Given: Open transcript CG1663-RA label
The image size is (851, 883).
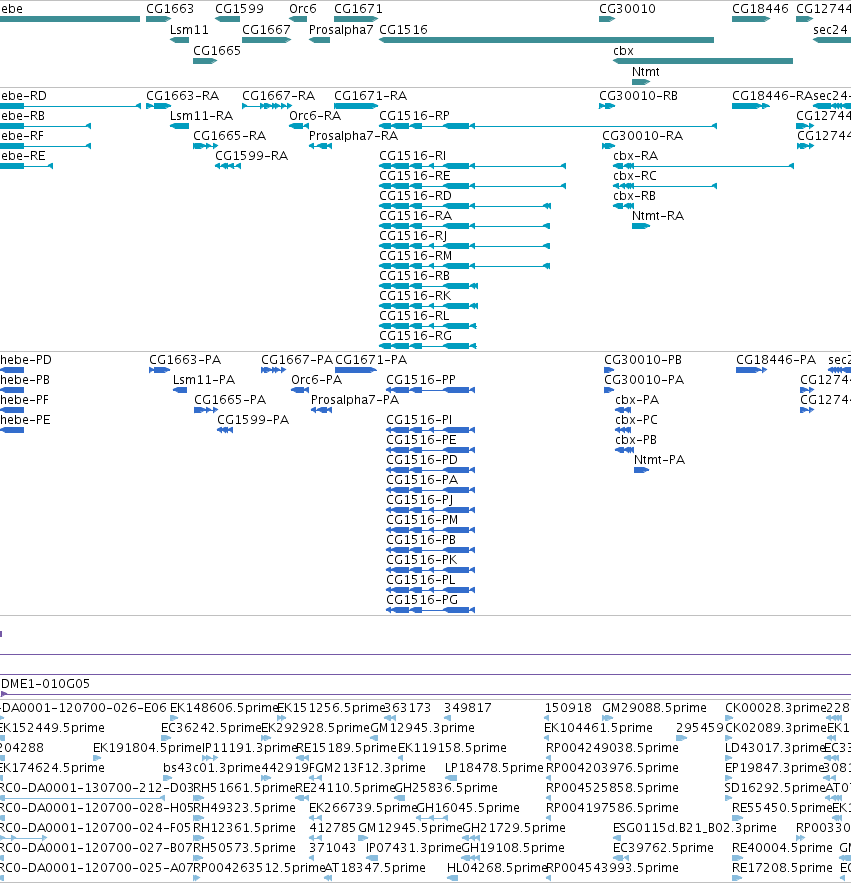Looking at the screenshot, I should point(182,96).
